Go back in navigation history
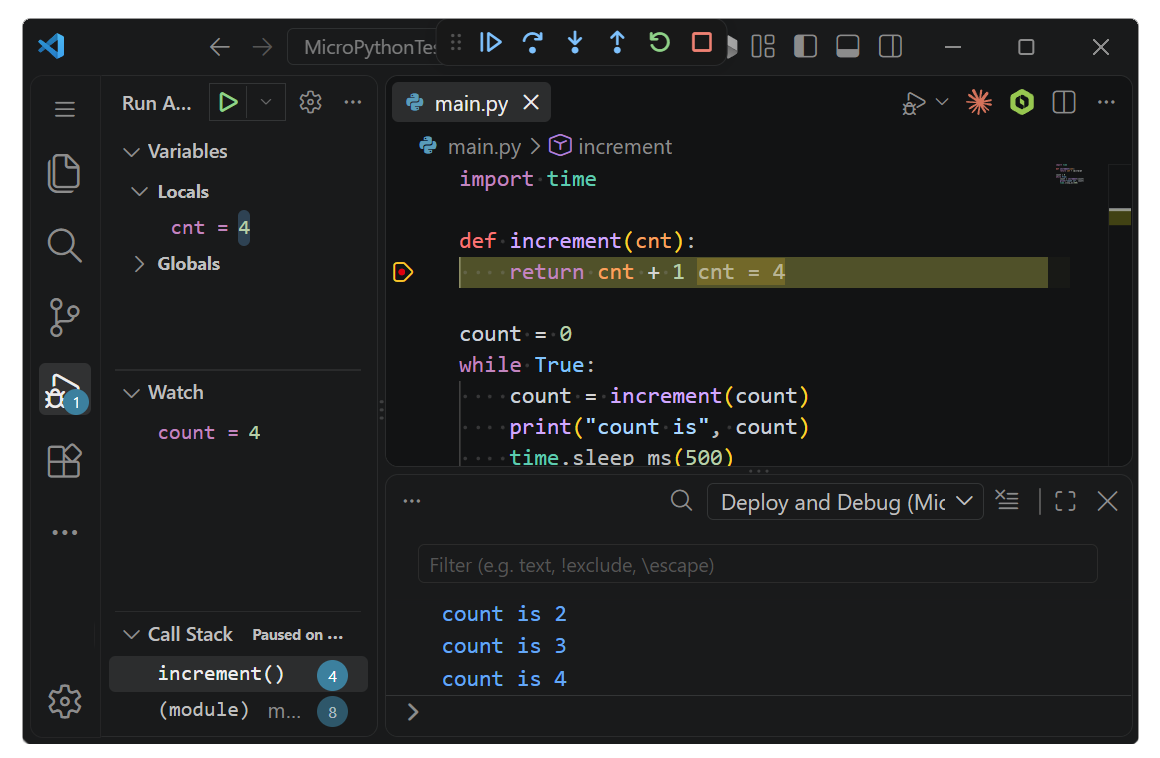Viewport: 1160px width, 758px height. pos(220,47)
